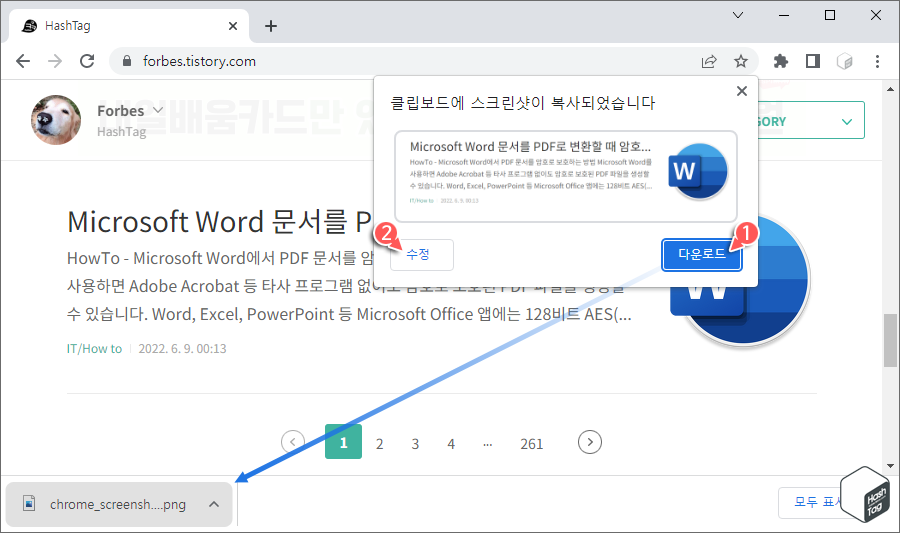
Task: Open the cube-shaped extension icon in toolbar
Action: click(x=844, y=61)
